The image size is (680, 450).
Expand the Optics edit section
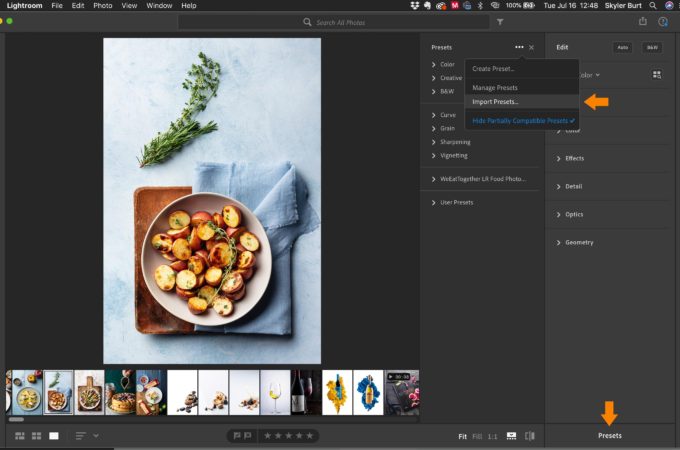click(x=570, y=215)
